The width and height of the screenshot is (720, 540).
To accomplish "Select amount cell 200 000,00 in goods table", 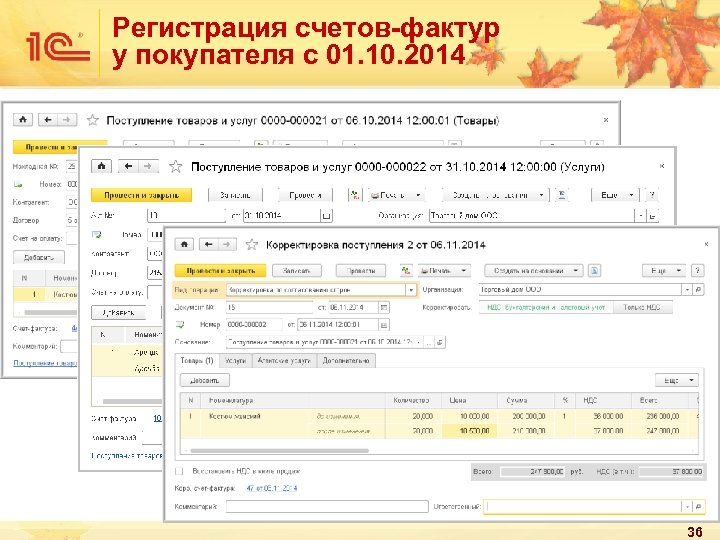I will pos(526,416).
